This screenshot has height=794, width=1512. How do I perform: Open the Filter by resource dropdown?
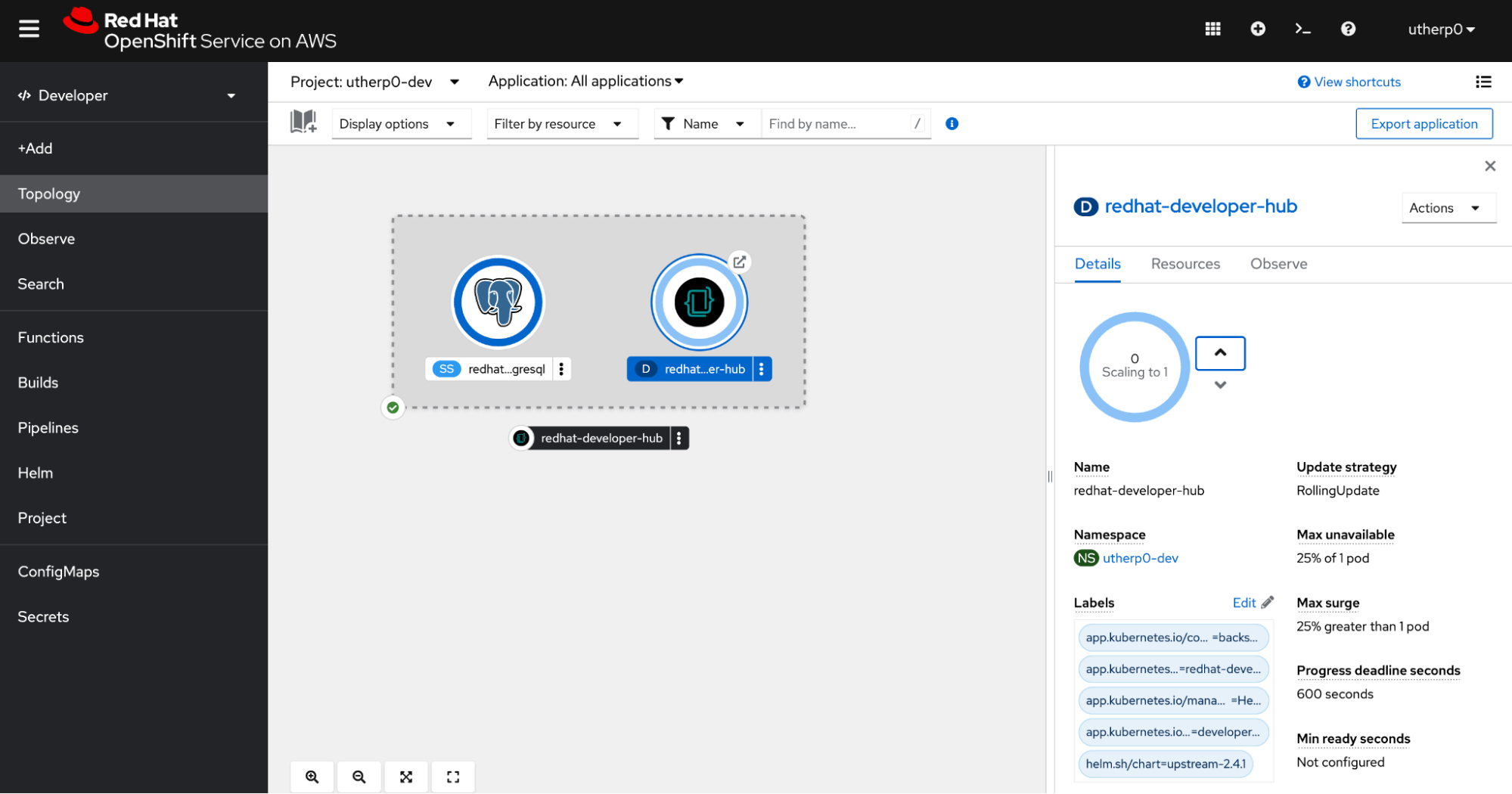561,123
